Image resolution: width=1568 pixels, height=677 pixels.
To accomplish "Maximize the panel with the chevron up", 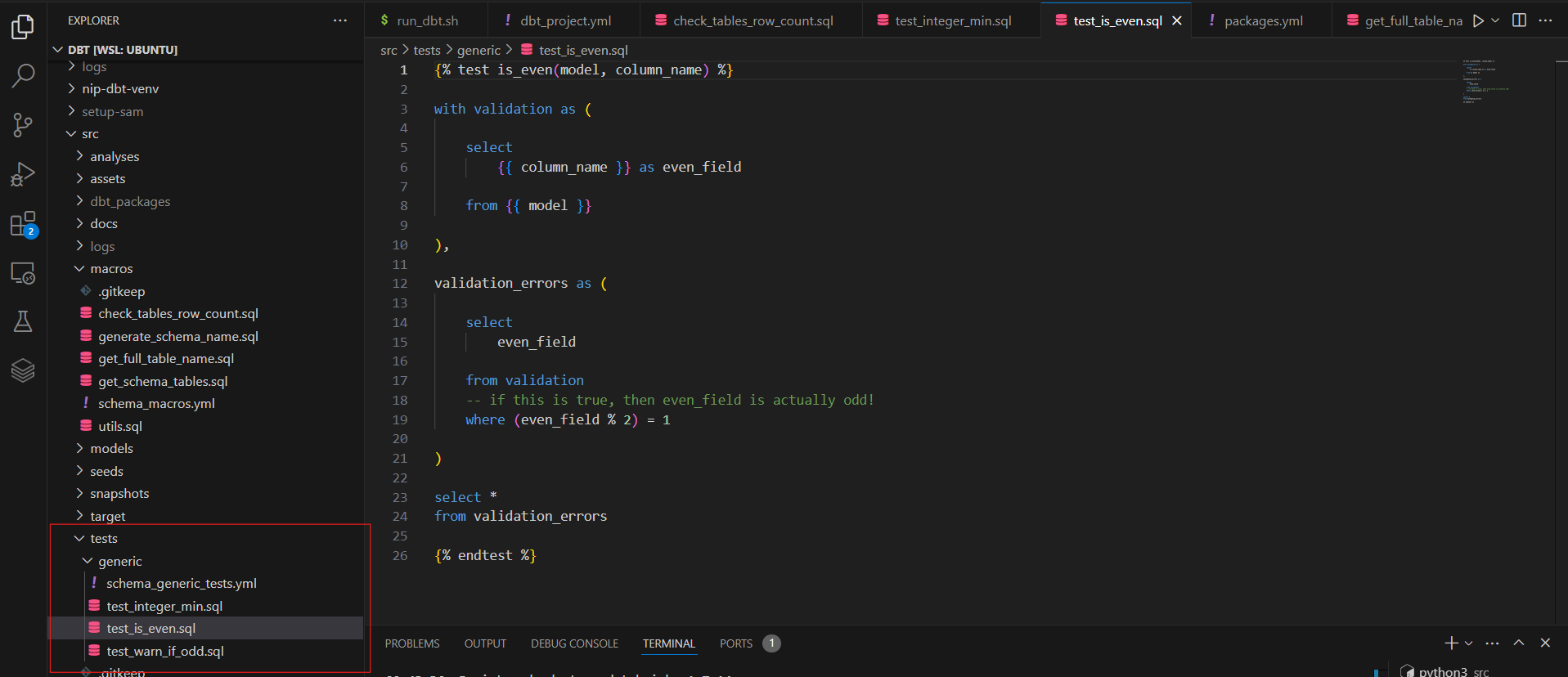I will coord(1519,643).
